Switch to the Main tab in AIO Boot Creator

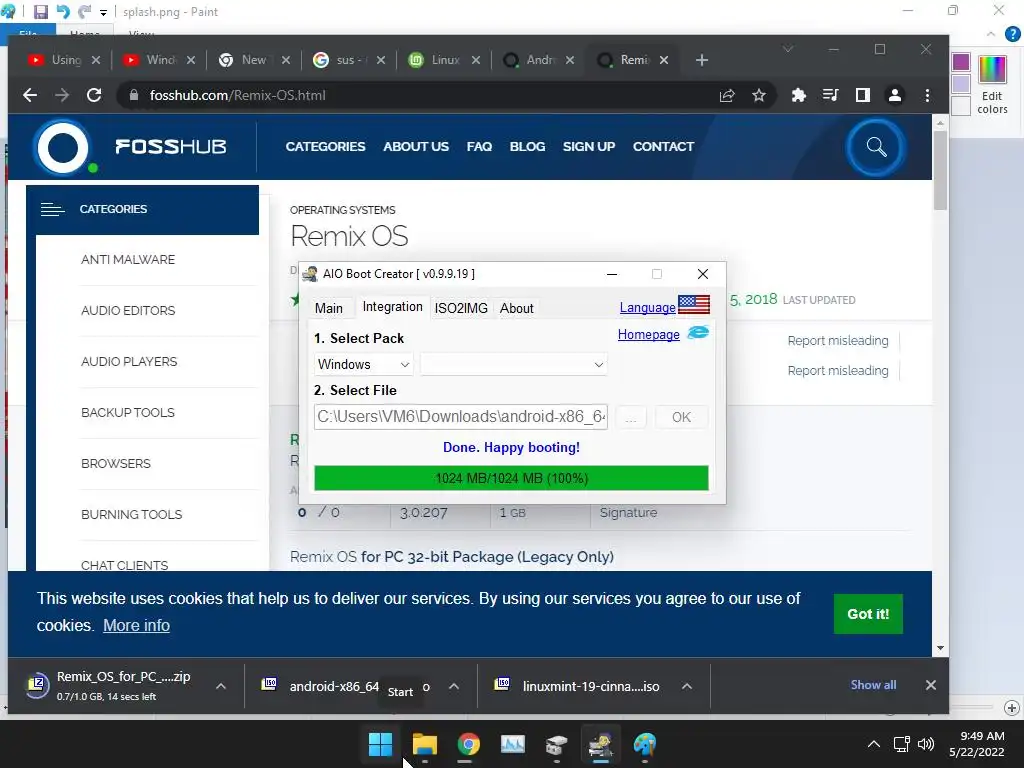pos(328,308)
